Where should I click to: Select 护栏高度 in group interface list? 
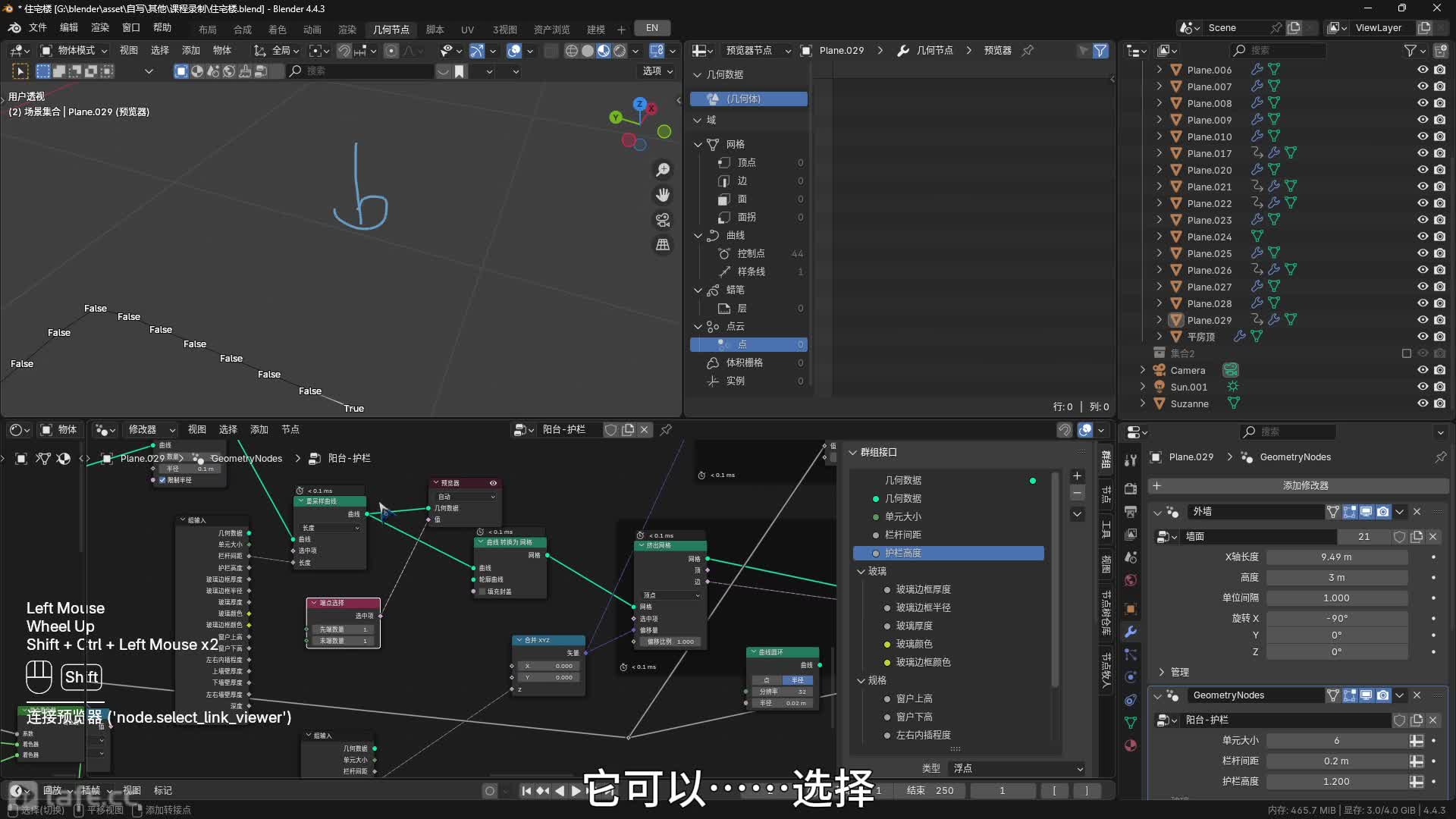(x=948, y=554)
